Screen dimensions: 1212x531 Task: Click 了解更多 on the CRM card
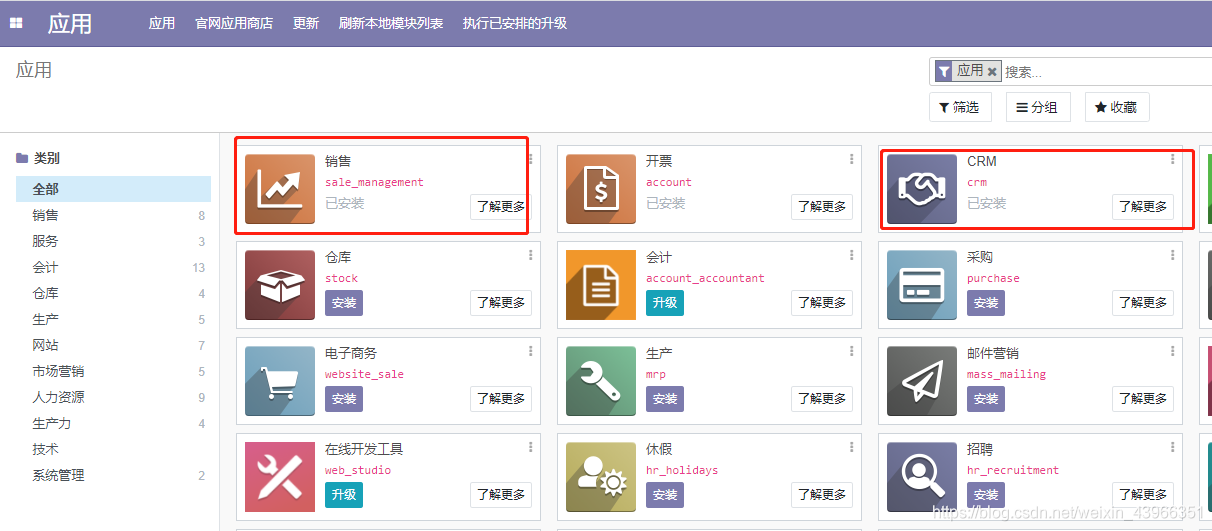pyautogui.click(x=1143, y=207)
